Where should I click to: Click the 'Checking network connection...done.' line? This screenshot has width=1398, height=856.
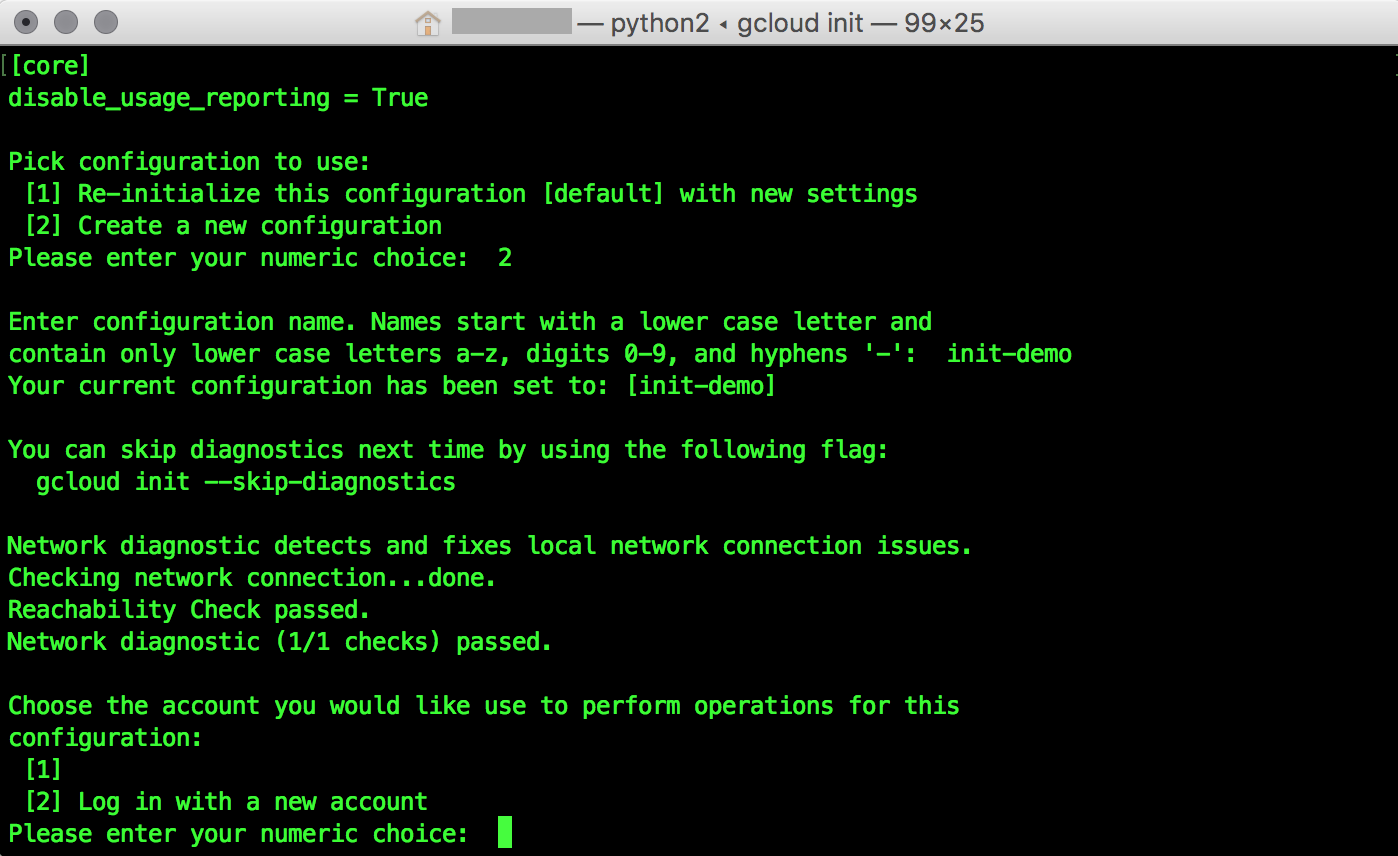pos(252,577)
